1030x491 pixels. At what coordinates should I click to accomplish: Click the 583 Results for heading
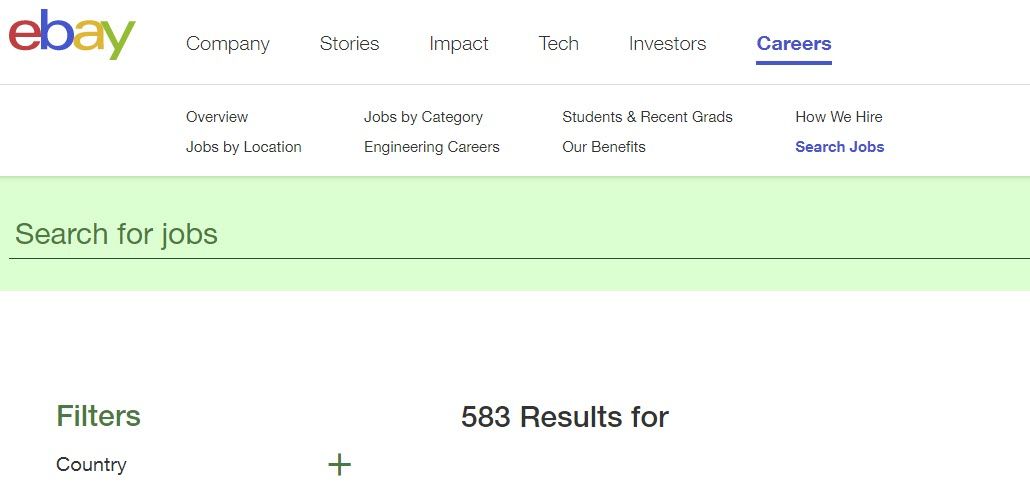(x=565, y=417)
